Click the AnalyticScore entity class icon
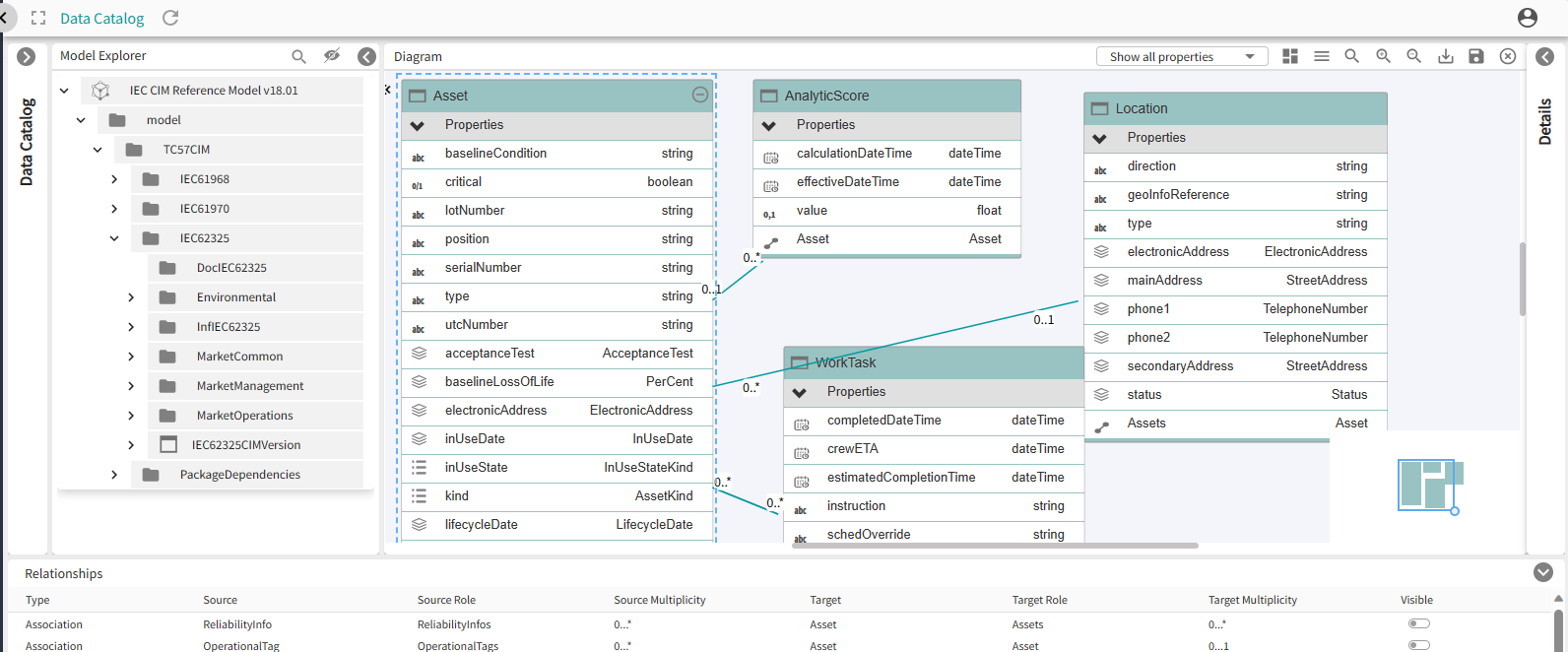 (769, 97)
